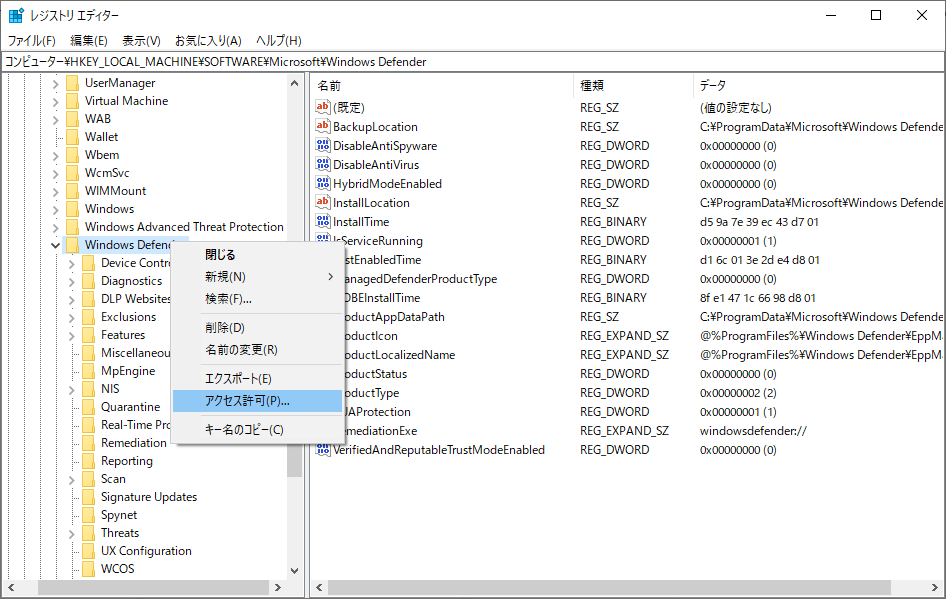The height and width of the screenshot is (599, 946).
Task: Open the 表示(V) menu
Action: point(141,40)
